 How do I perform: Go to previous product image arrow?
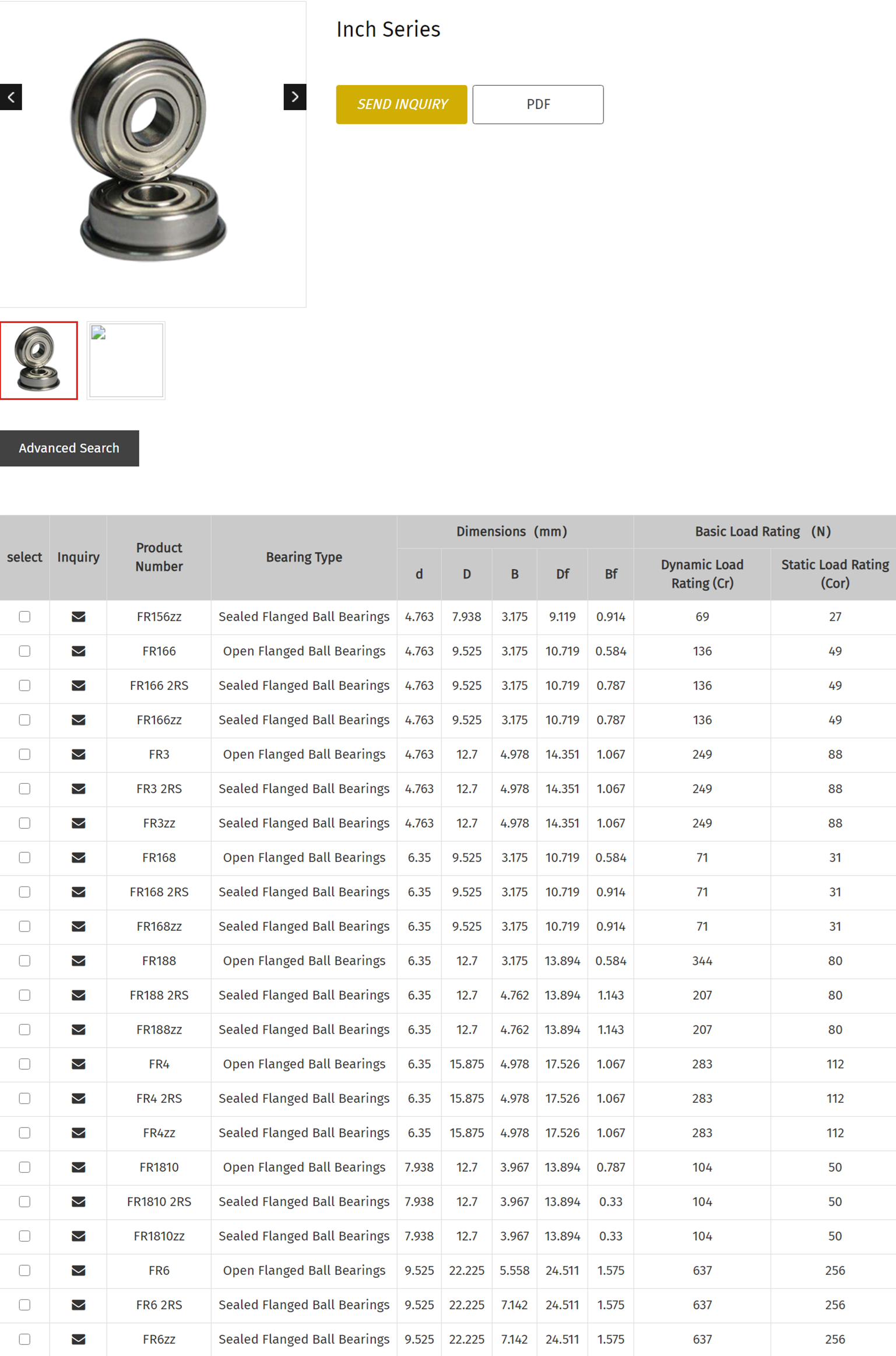(11, 97)
